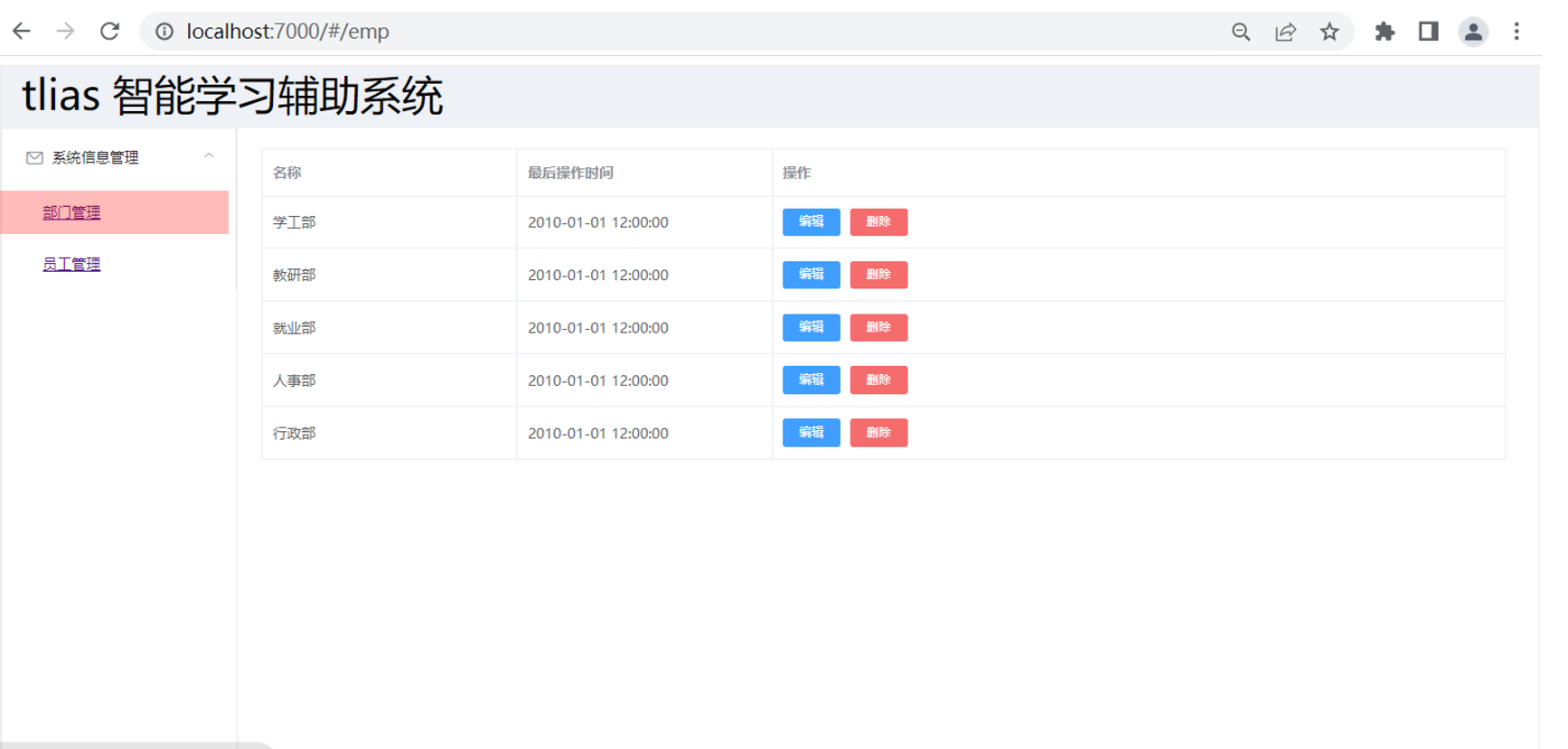Open the extensions puzzle icon
This screenshot has width=1568, height=749.
[x=1385, y=32]
